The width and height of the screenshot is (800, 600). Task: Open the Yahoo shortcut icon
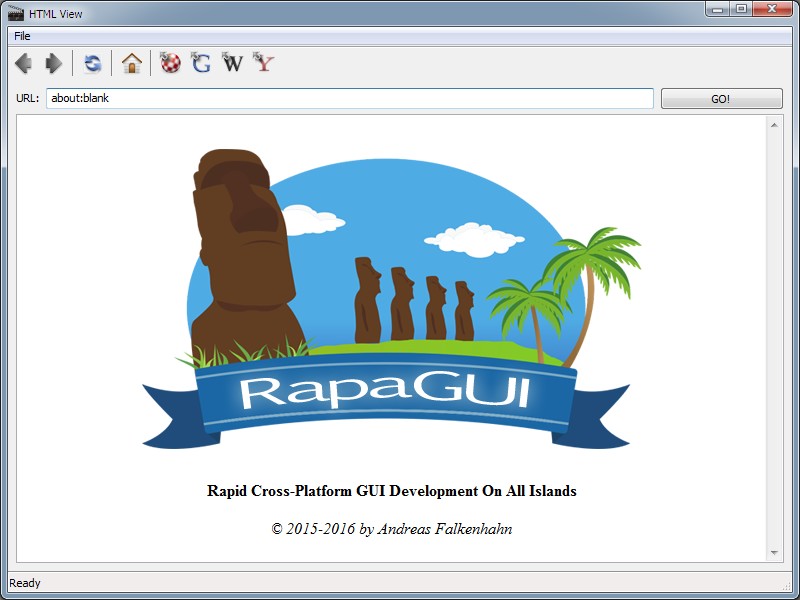click(264, 64)
